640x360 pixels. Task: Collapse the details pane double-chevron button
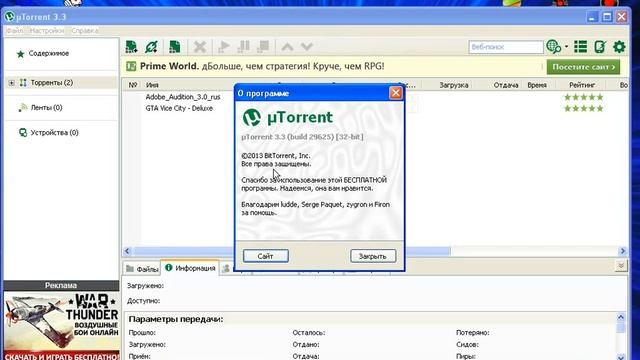click(621, 266)
